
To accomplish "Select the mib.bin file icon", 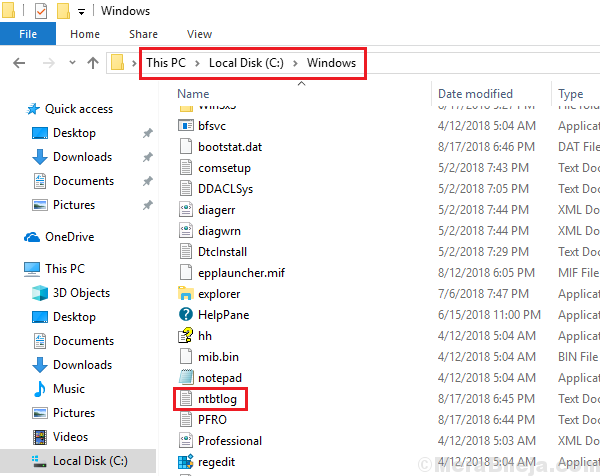I will click(186, 356).
